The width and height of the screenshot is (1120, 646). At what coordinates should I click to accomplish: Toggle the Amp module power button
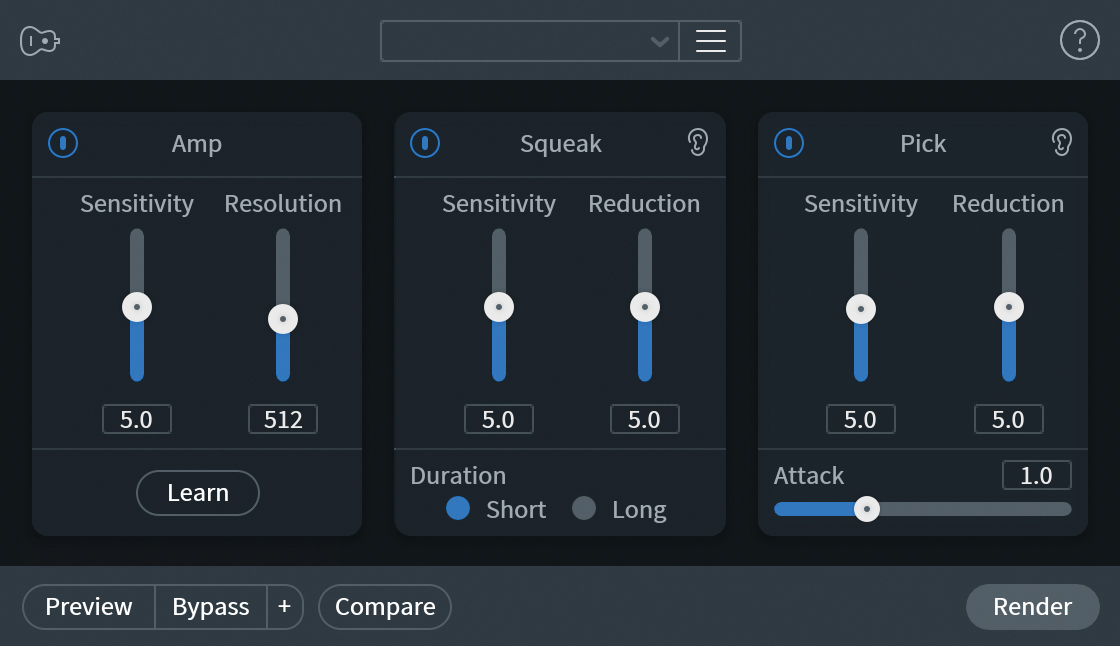click(63, 143)
